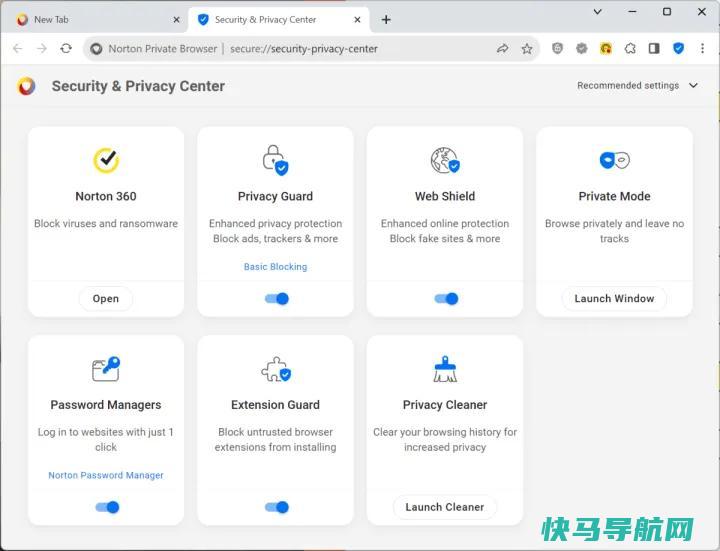Click the Private Mode mask icon

coord(614,160)
